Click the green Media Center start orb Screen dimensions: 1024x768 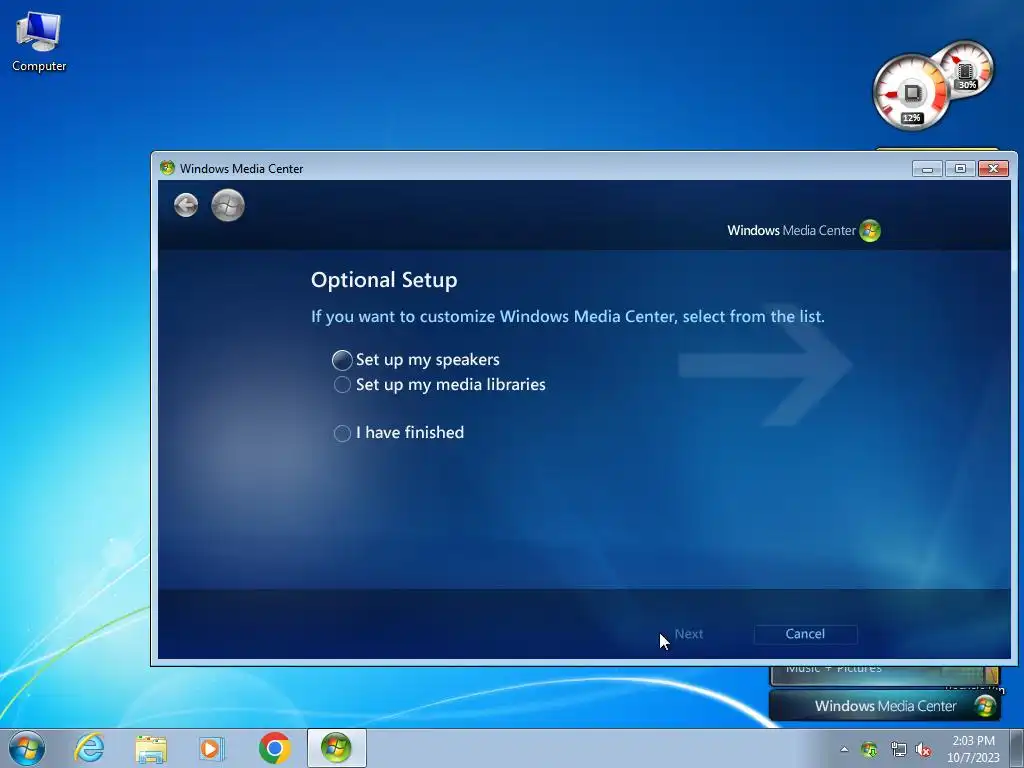228,205
